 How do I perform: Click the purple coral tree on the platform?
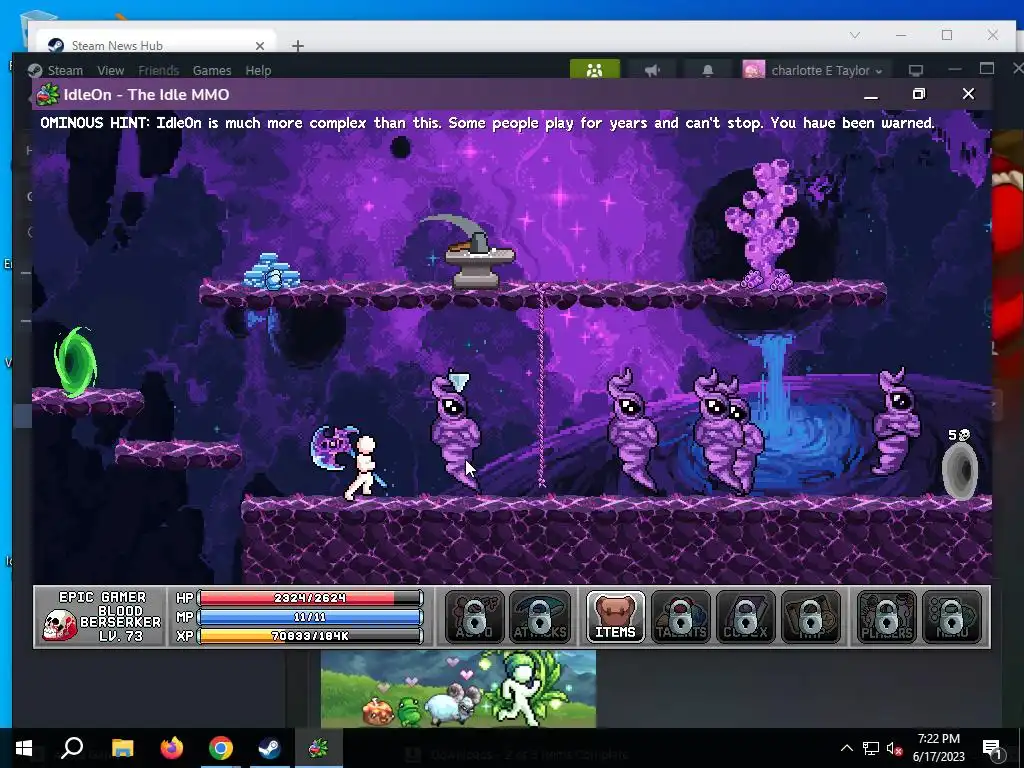click(764, 225)
